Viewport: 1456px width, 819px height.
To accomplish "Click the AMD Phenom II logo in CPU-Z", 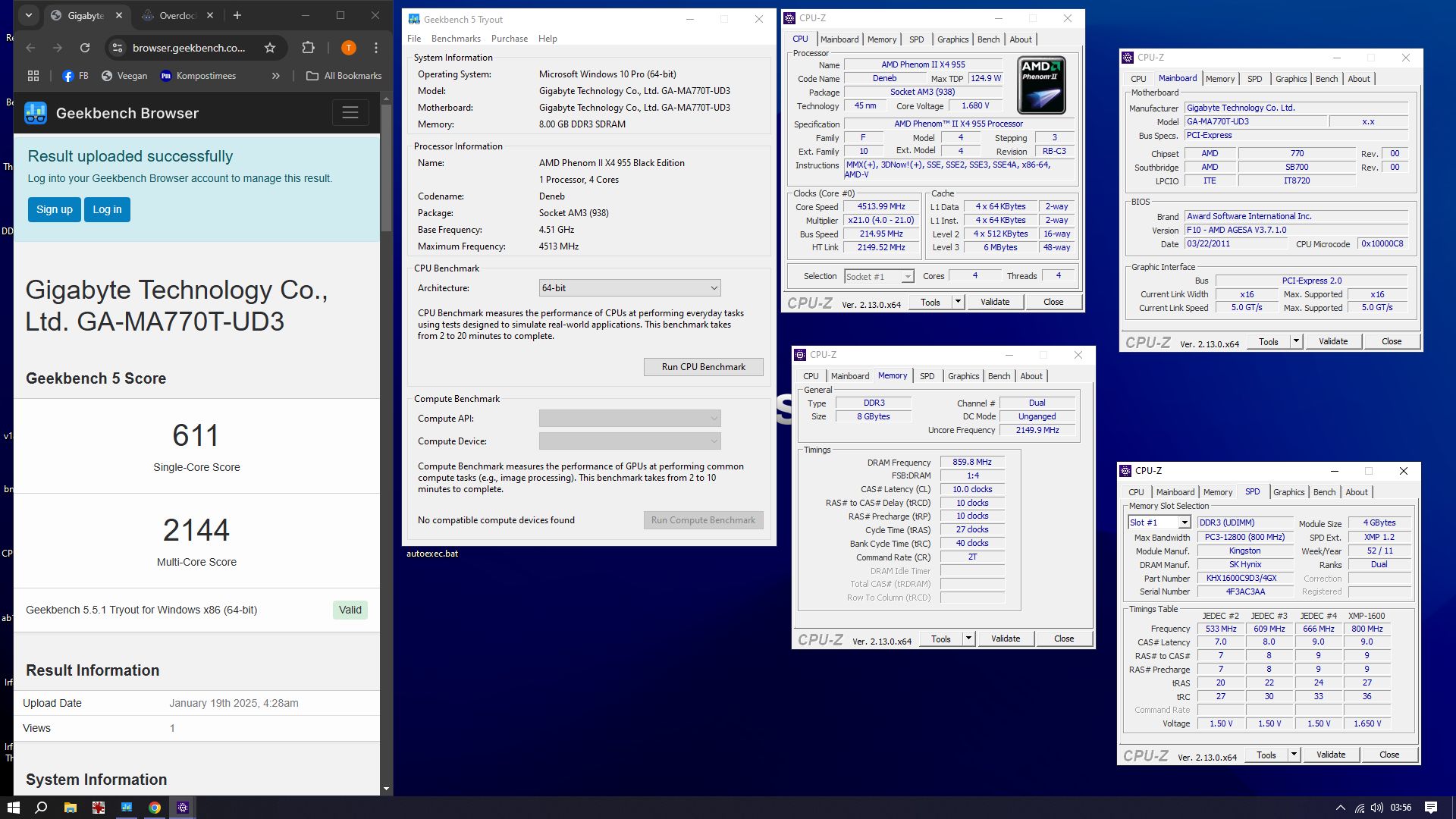I will pos(1041,85).
